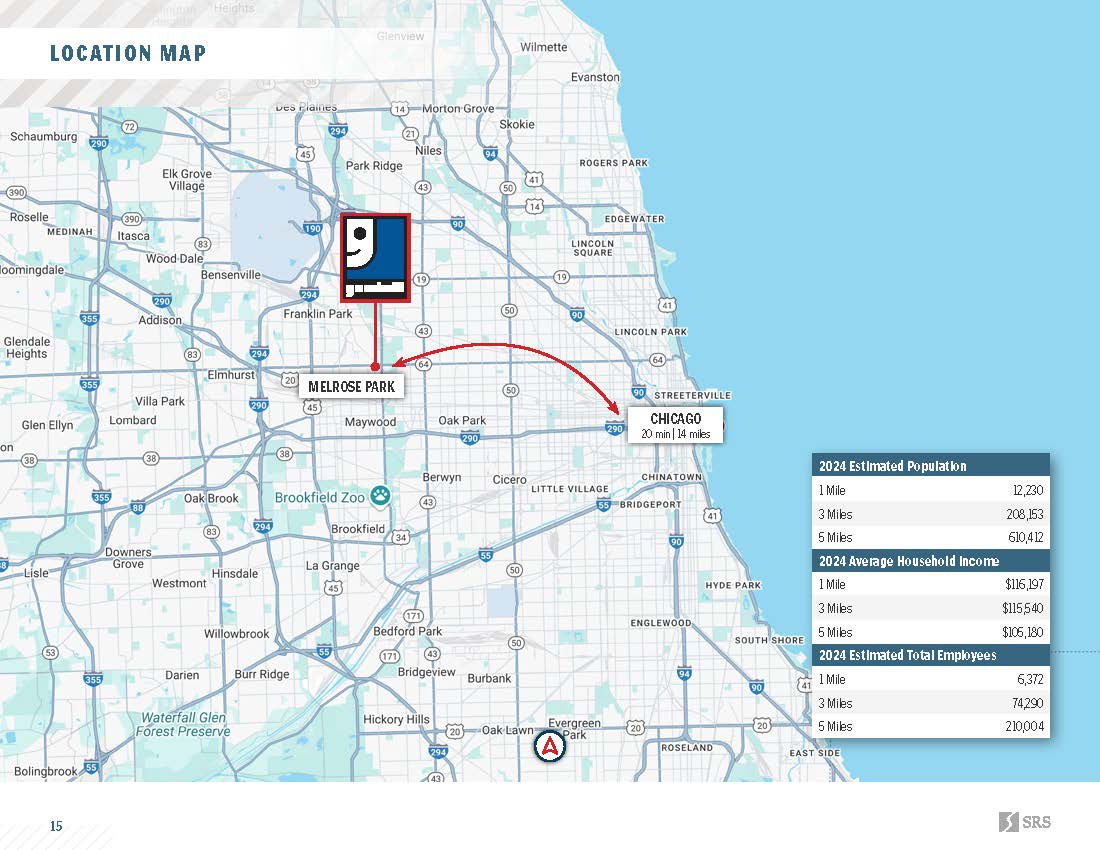
Task: Click the circled A marker near Evergreen Park
Action: 549,746
